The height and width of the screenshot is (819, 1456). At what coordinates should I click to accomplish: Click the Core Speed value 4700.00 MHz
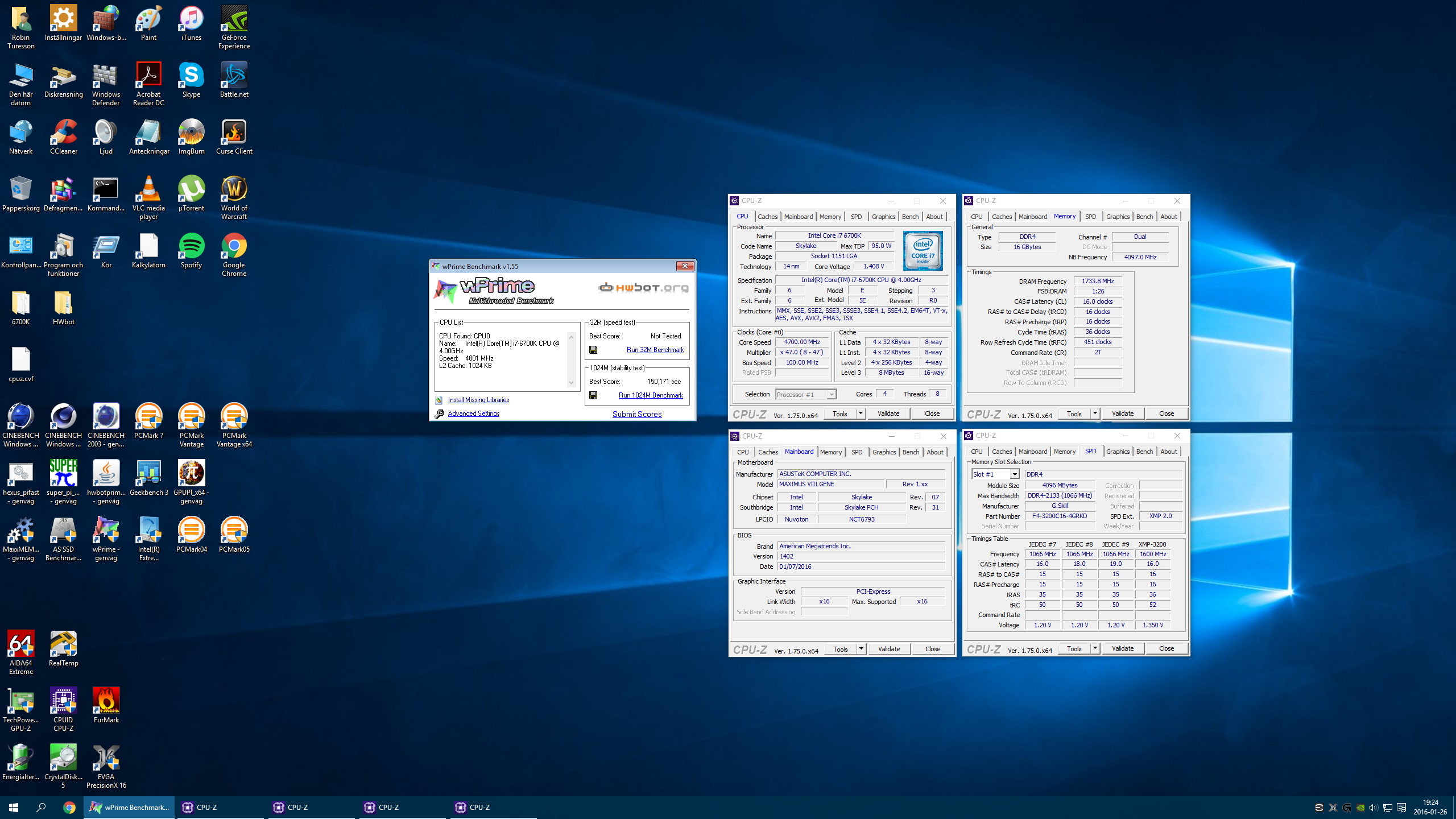click(802, 342)
